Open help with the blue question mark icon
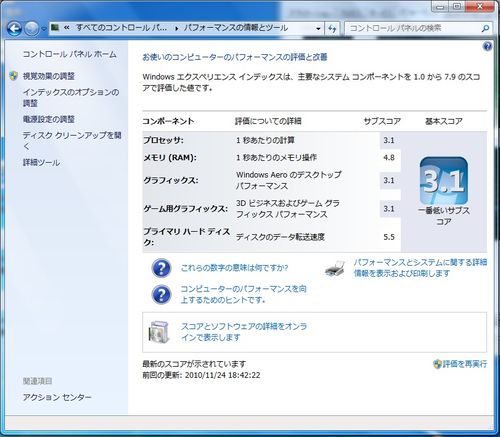The width and height of the screenshot is (500, 437). pyautogui.click(x=487, y=46)
